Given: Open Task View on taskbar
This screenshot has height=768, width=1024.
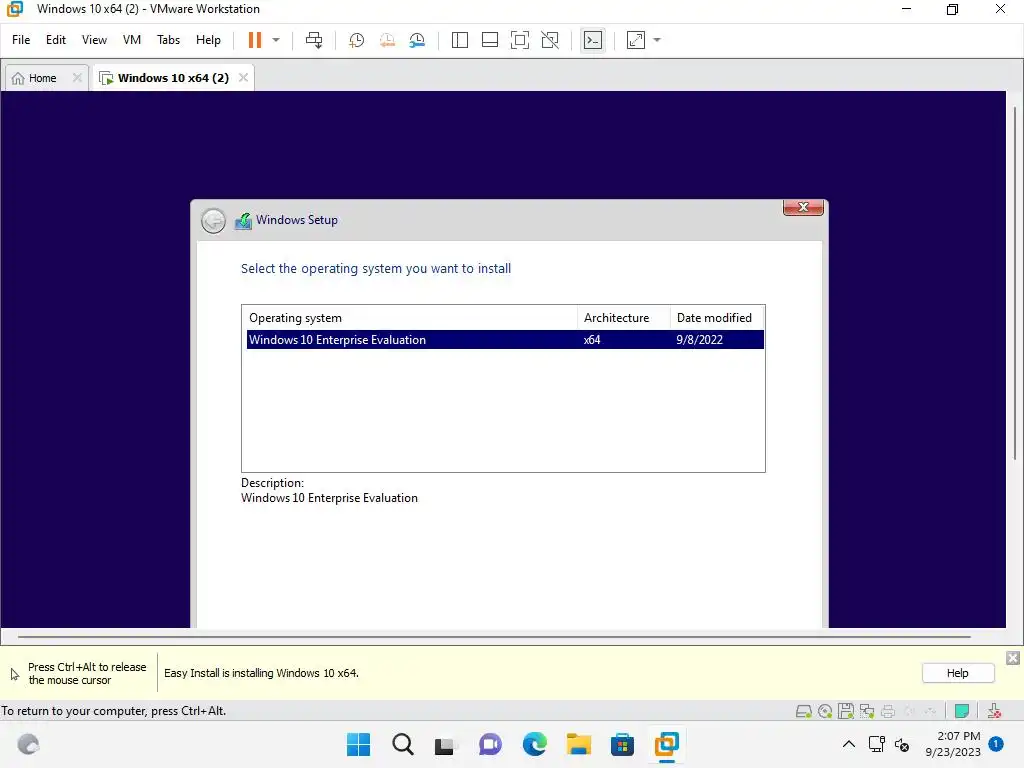Looking at the screenshot, I should (x=446, y=744).
